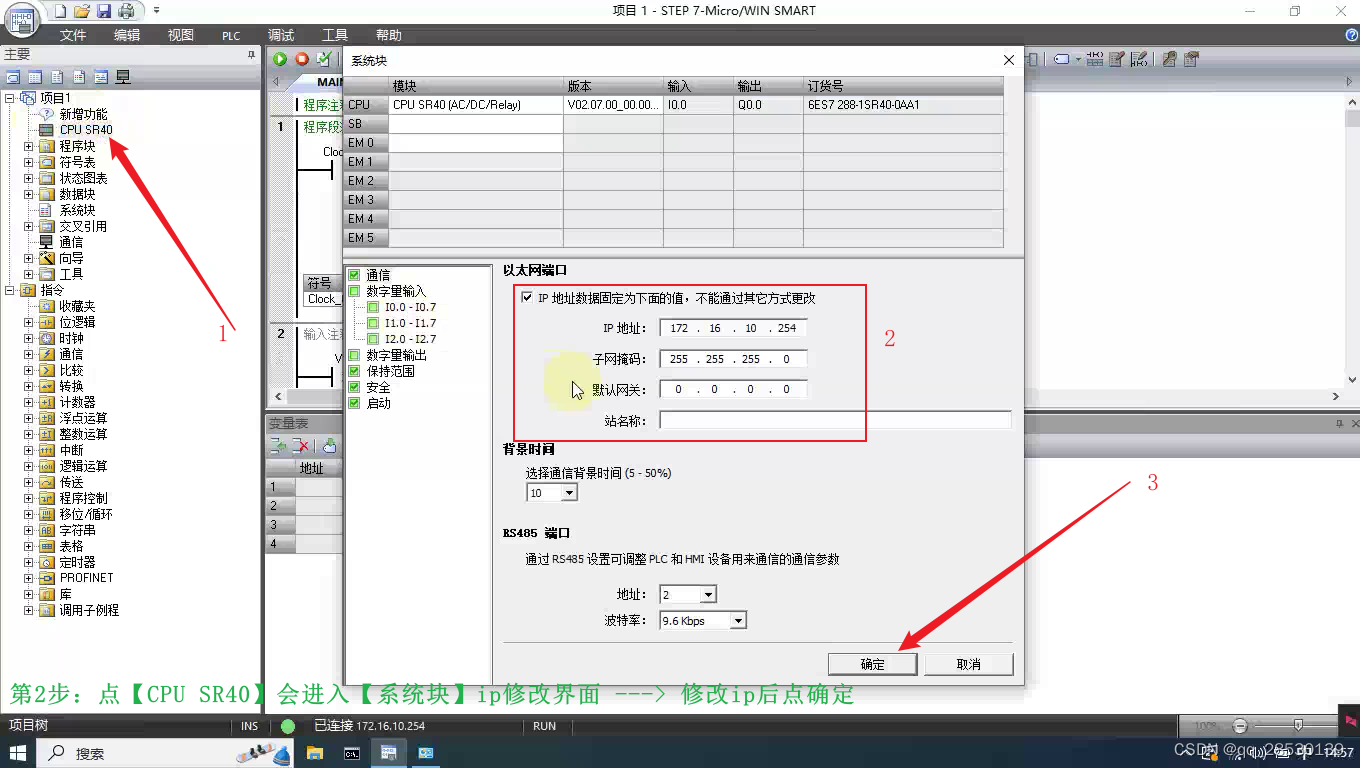Toggle the 保持范围 checkbox
This screenshot has height=768, width=1360.
(x=354, y=371)
